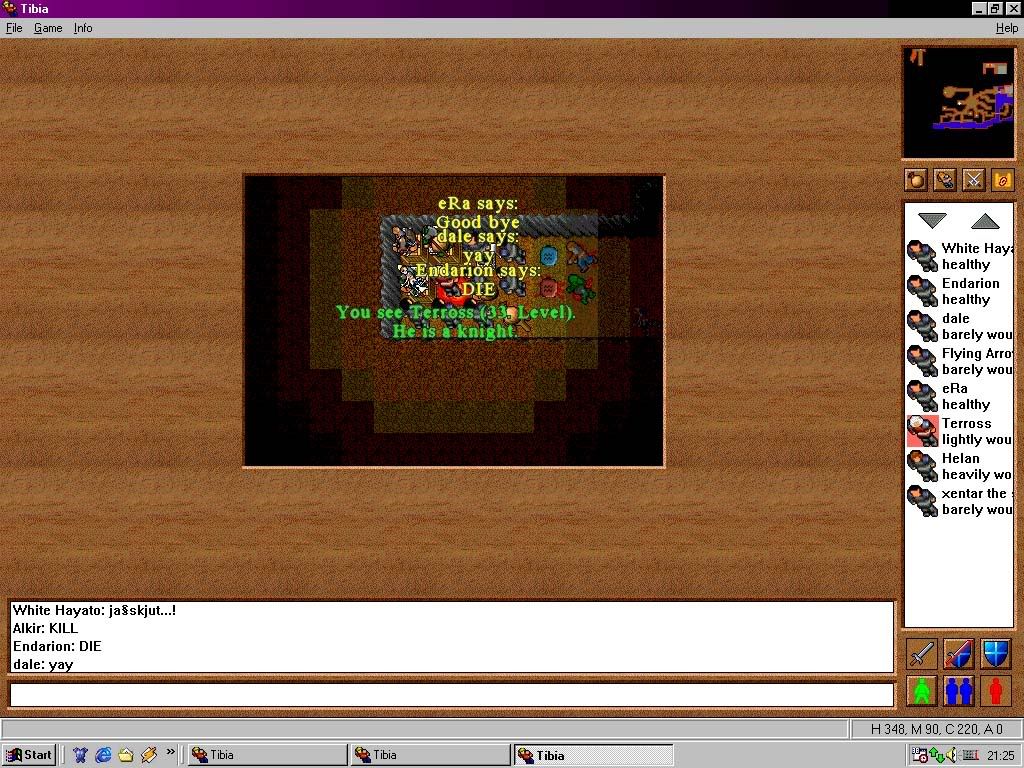
Task: Select blue two-figures follow mode
Action: point(959,691)
